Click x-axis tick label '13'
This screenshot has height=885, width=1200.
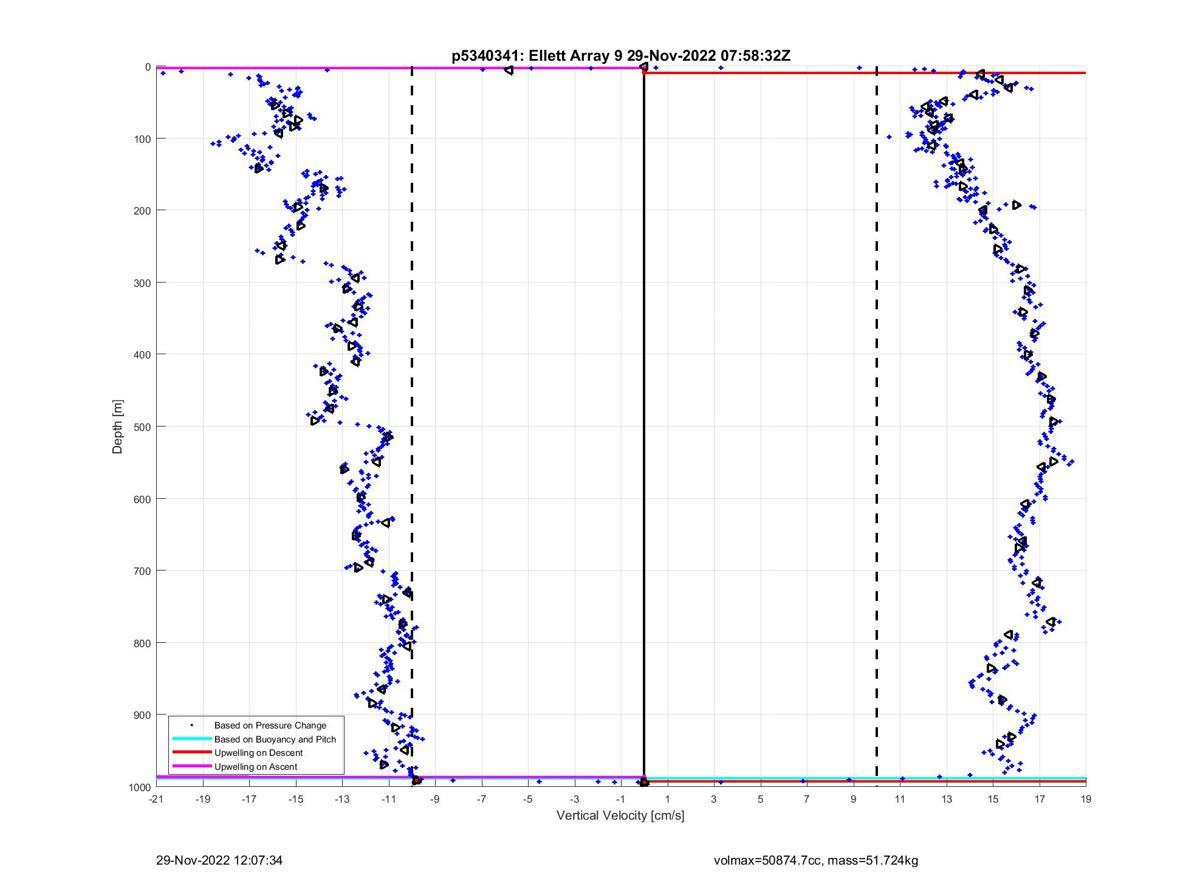[947, 800]
